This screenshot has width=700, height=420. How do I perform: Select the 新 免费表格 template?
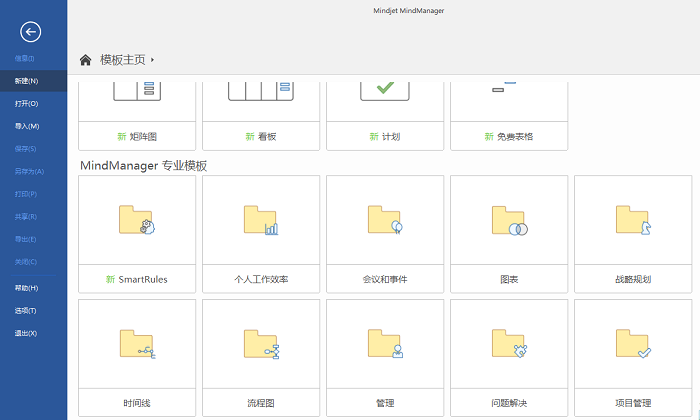click(x=509, y=116)
